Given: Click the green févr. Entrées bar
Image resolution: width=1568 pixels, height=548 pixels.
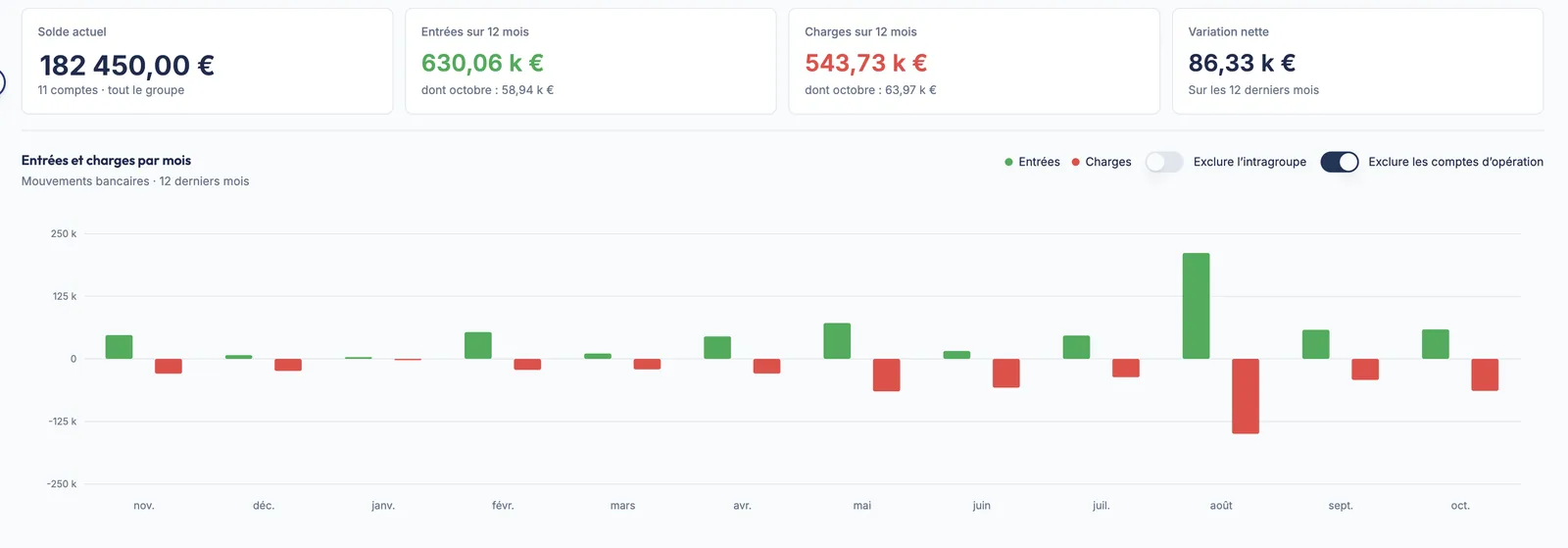Looking at the screenshot, I should tap(478, 345).
